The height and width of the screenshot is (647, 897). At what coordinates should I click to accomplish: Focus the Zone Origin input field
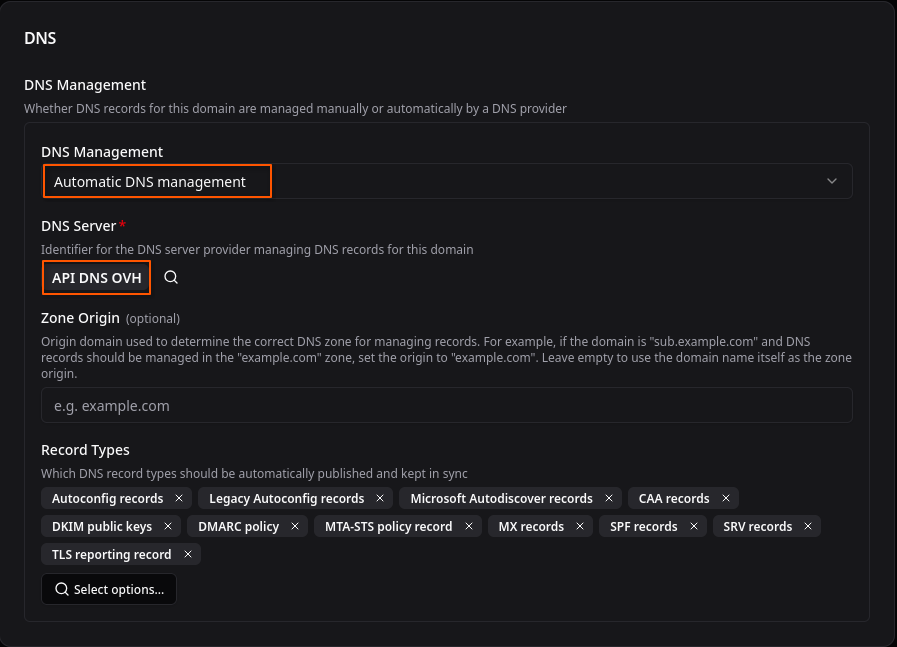coord(446,406)
